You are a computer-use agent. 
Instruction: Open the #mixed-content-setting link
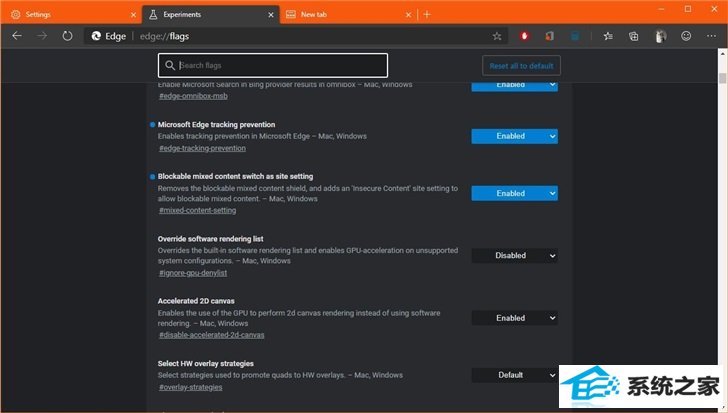[x=197, y=210]
